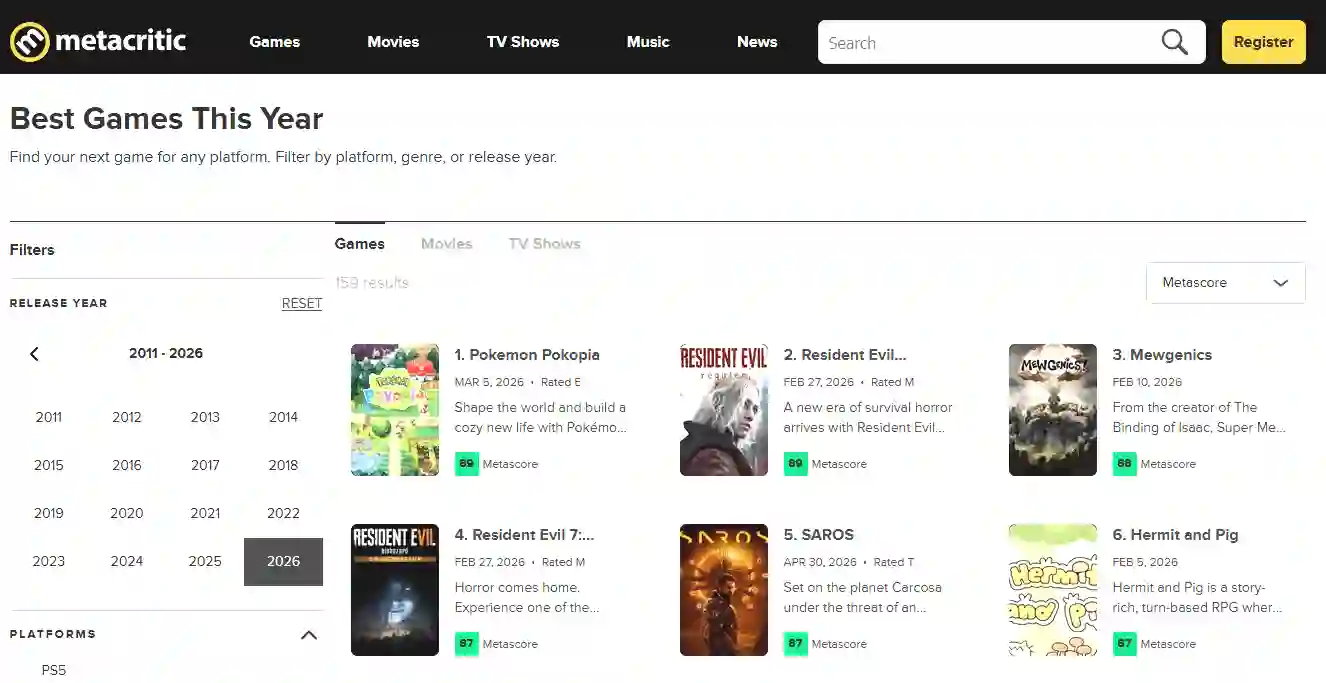Viewport: 1326px width, 683px height.
Task: Filter by release year 2017
Action: (x=205, y=465)
